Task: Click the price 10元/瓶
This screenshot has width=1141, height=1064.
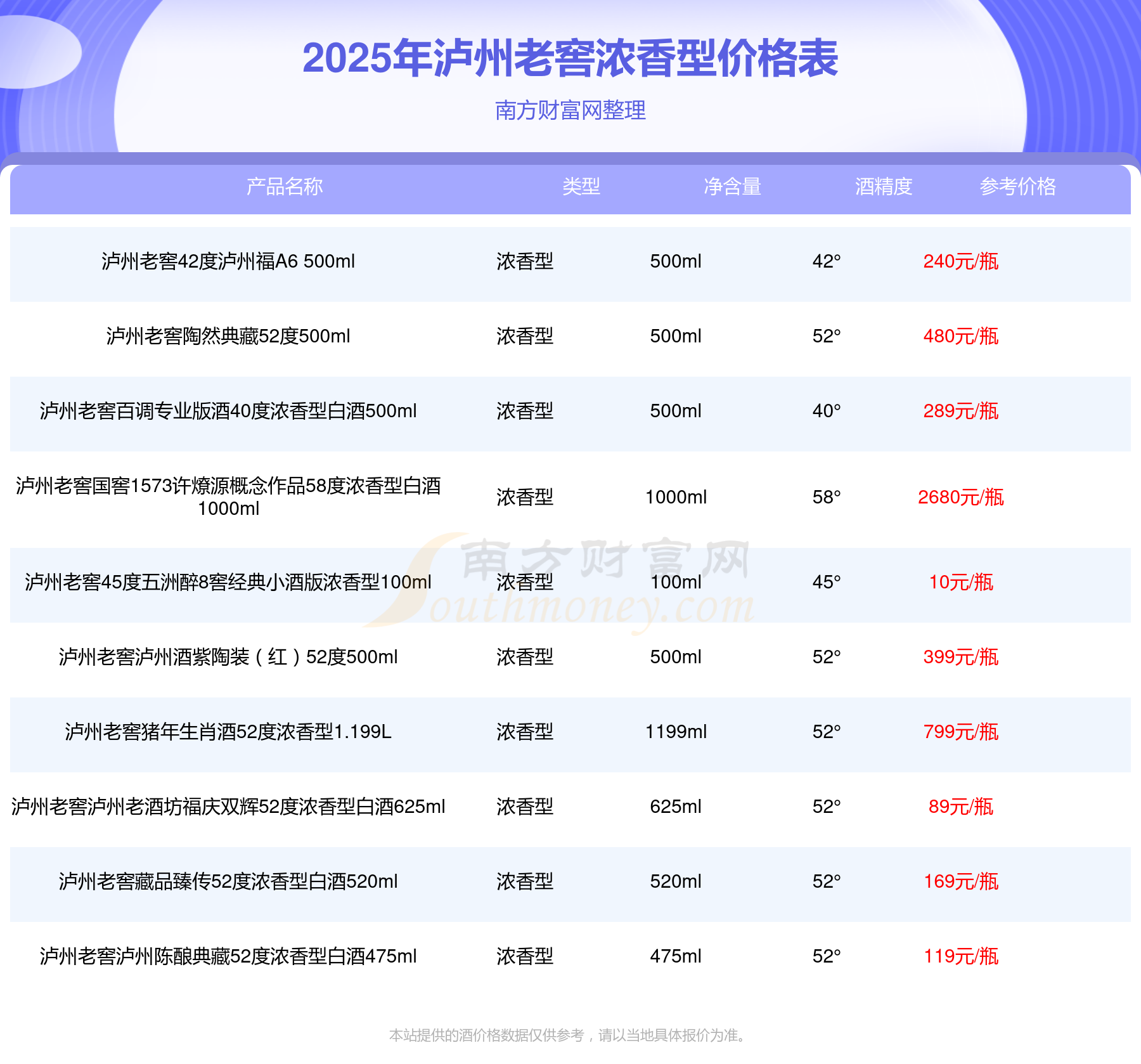Action: [961, 582]
